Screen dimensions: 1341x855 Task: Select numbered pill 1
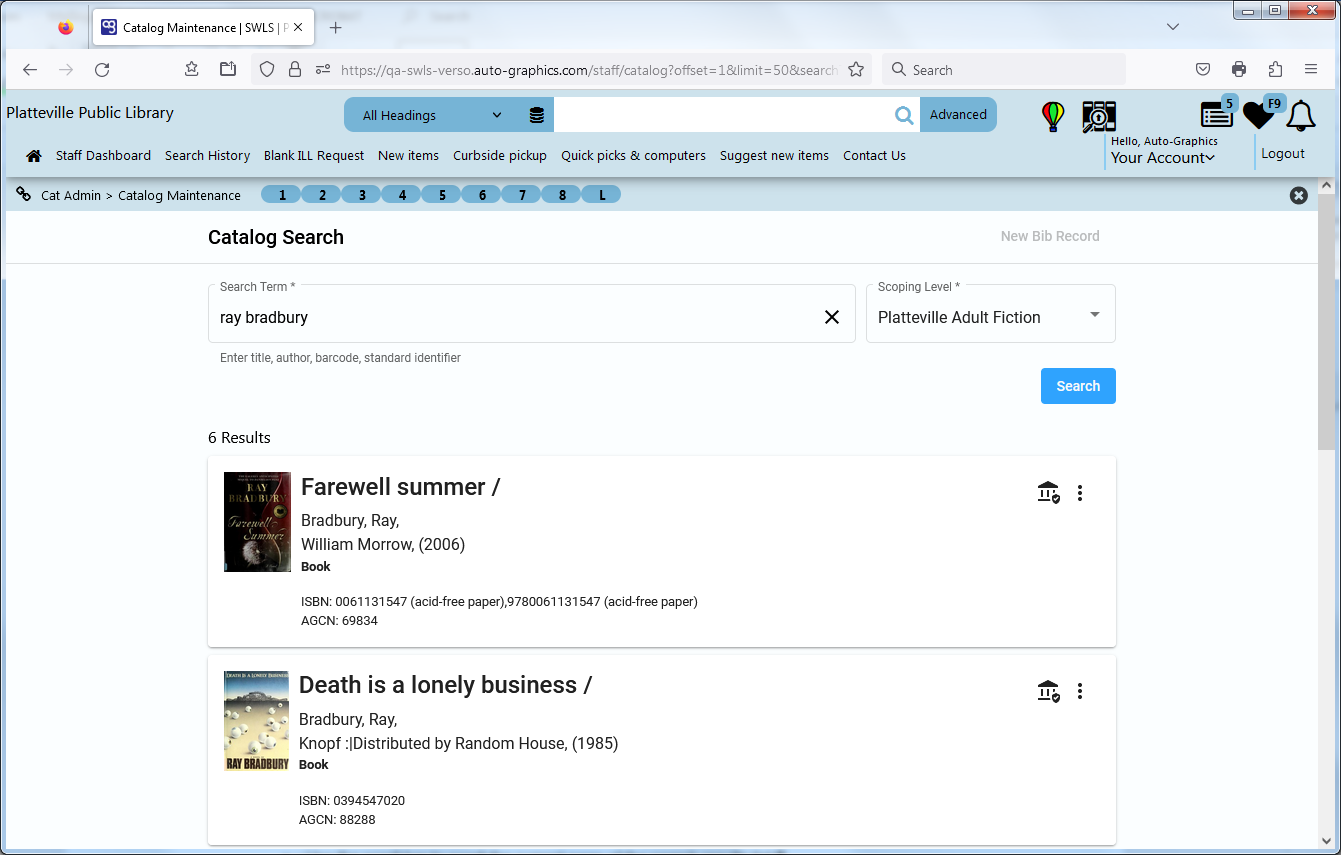click(x=282, y=195)
